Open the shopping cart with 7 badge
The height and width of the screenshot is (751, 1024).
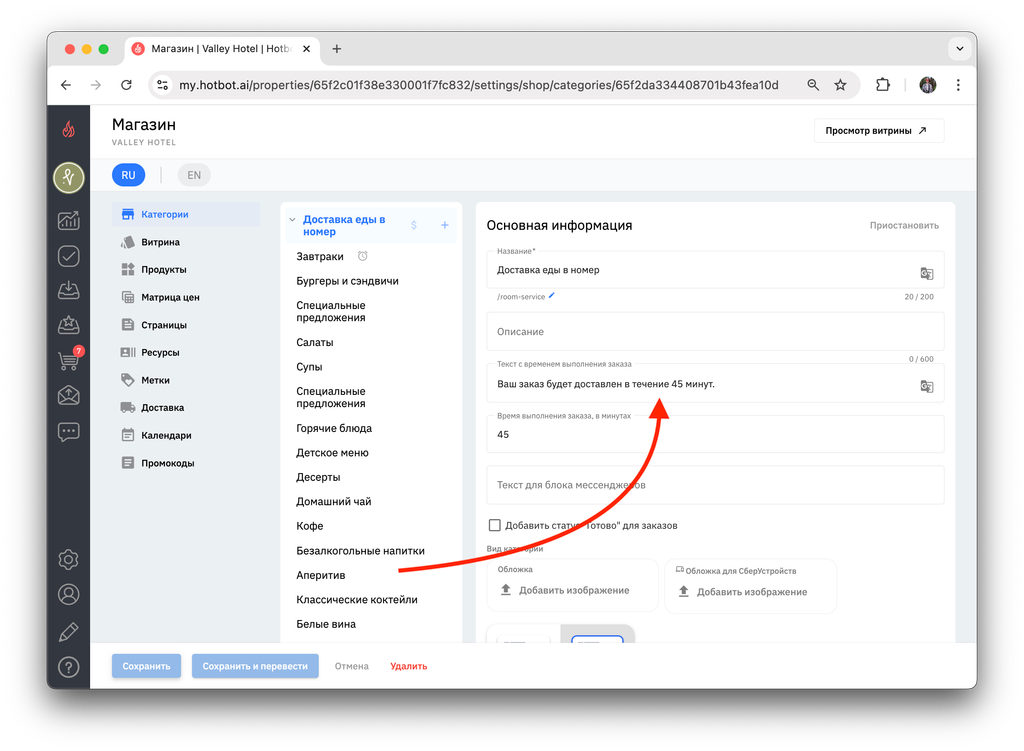coord(70,359)
